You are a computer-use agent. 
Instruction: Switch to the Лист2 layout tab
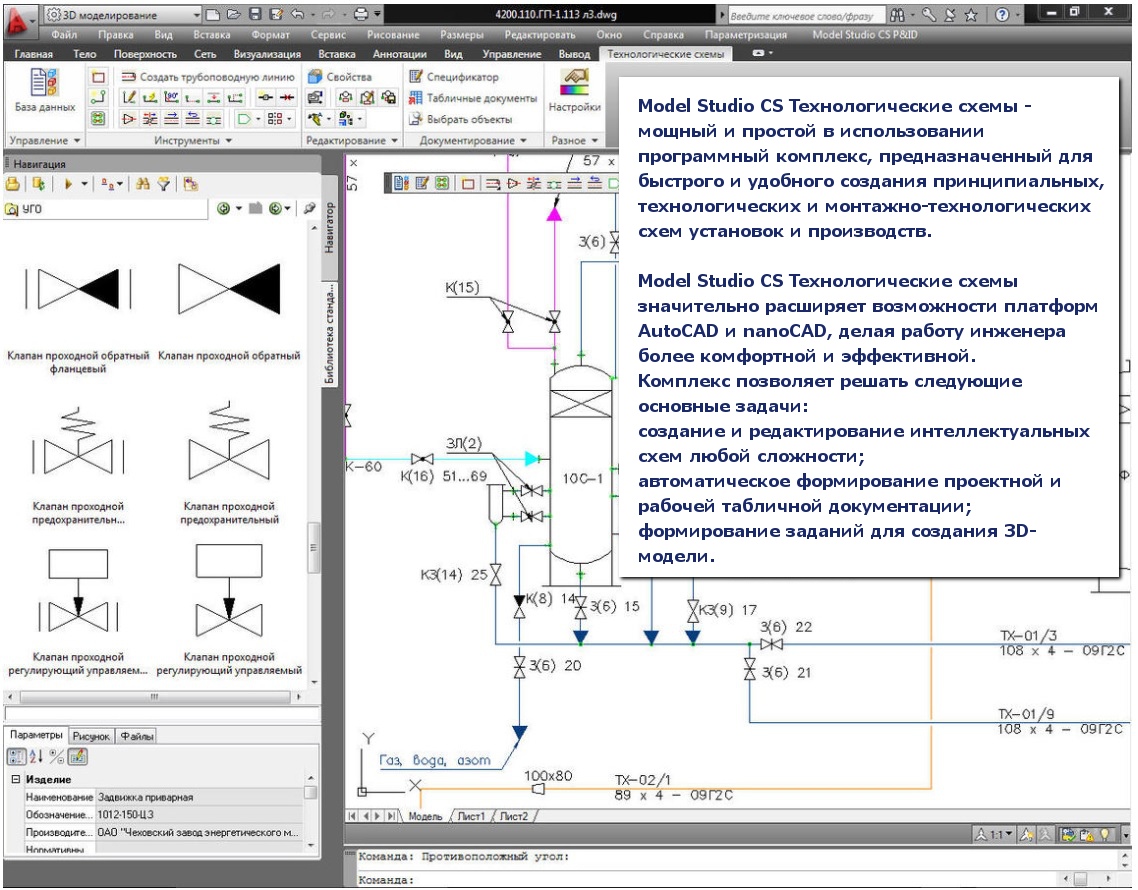513,816
